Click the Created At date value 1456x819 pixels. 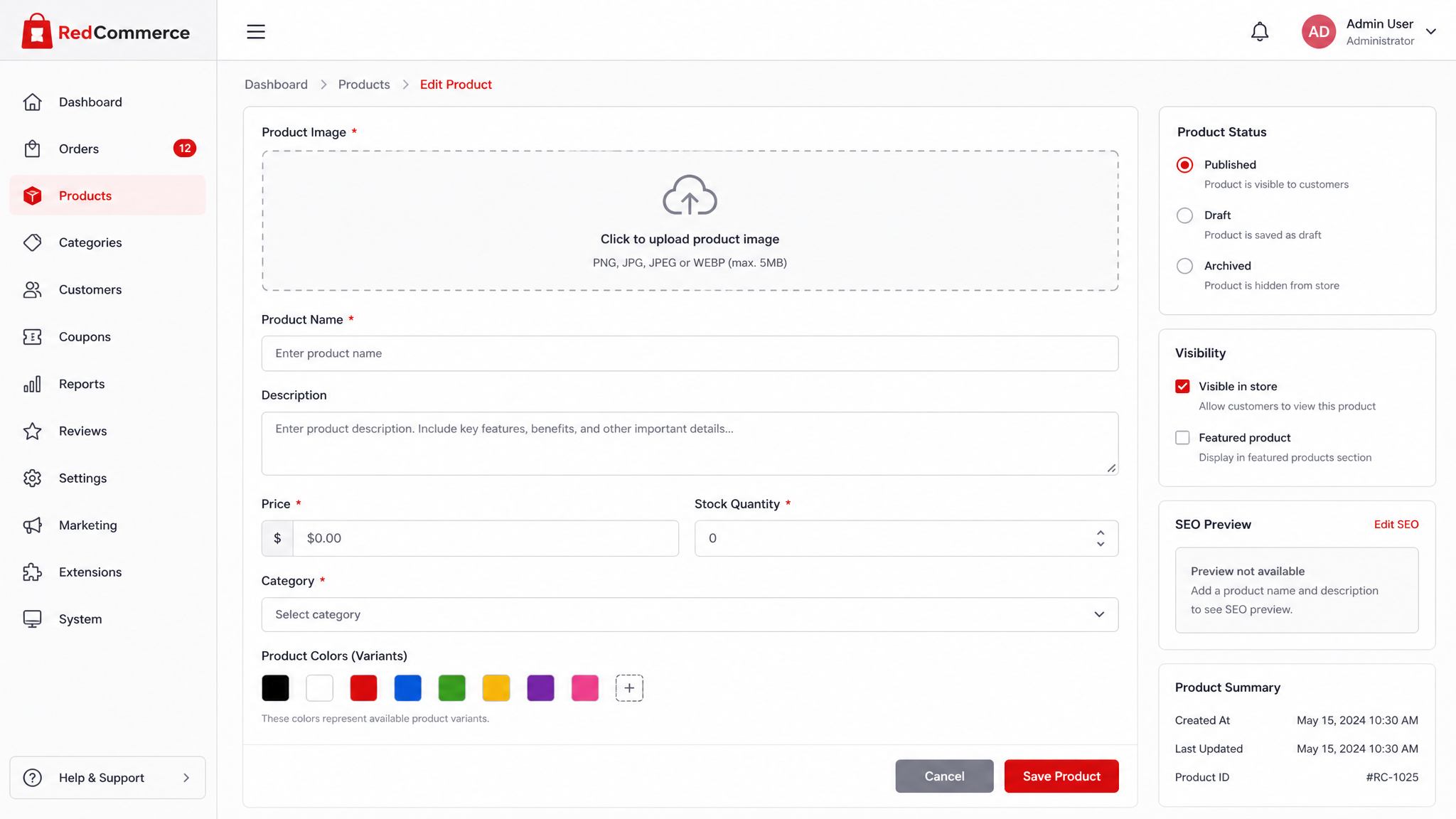point(1357,720)
